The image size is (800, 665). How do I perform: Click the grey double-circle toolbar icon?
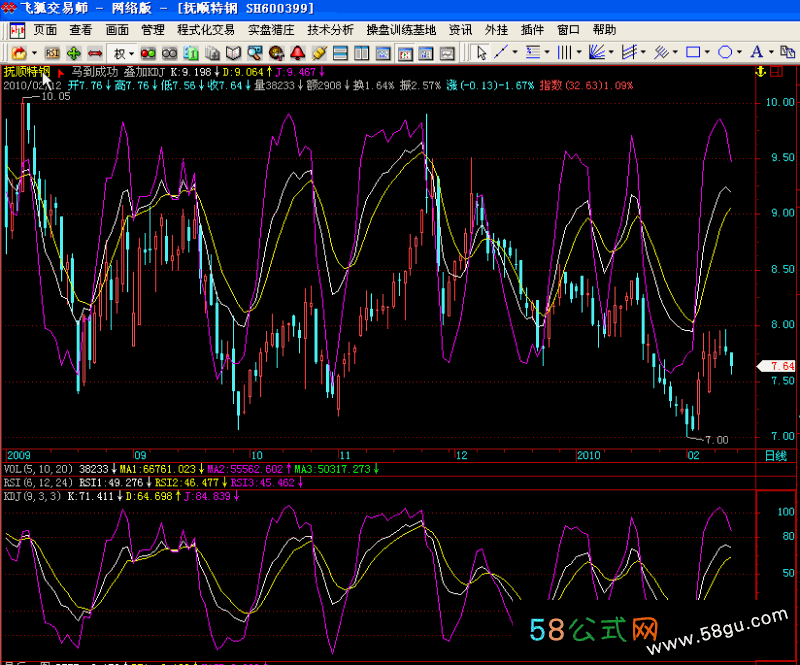coord(169,53)
